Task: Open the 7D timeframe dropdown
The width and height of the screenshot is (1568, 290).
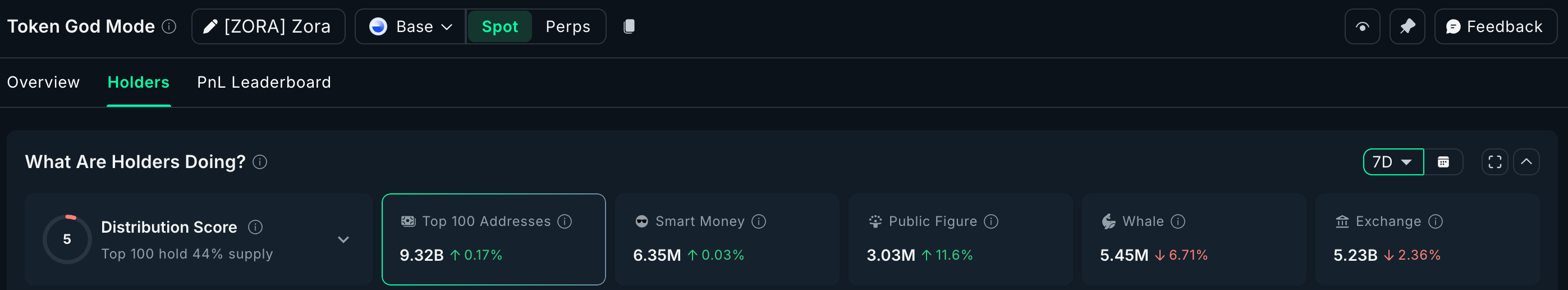Action: 1393,162
